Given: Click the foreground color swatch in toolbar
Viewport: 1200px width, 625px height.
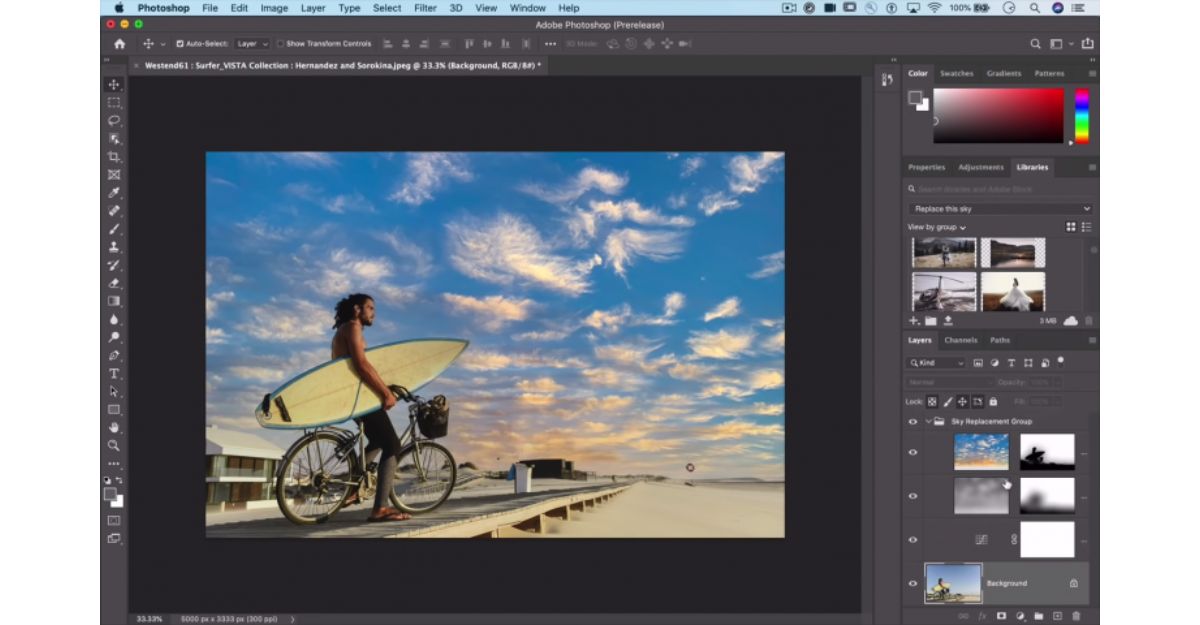Looking at the screenshot, I should (110, 493).
